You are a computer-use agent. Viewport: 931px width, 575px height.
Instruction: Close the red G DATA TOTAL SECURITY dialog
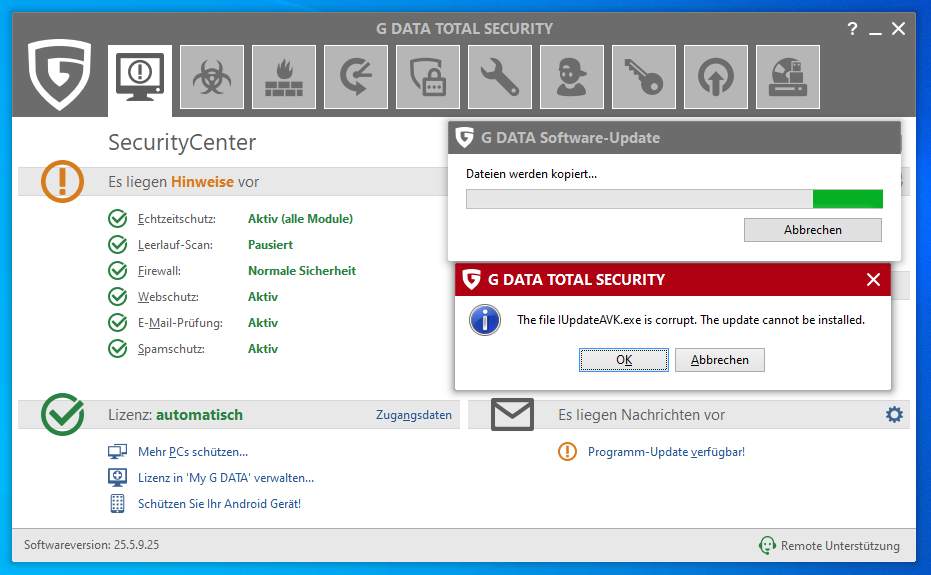tap(873, 280)
